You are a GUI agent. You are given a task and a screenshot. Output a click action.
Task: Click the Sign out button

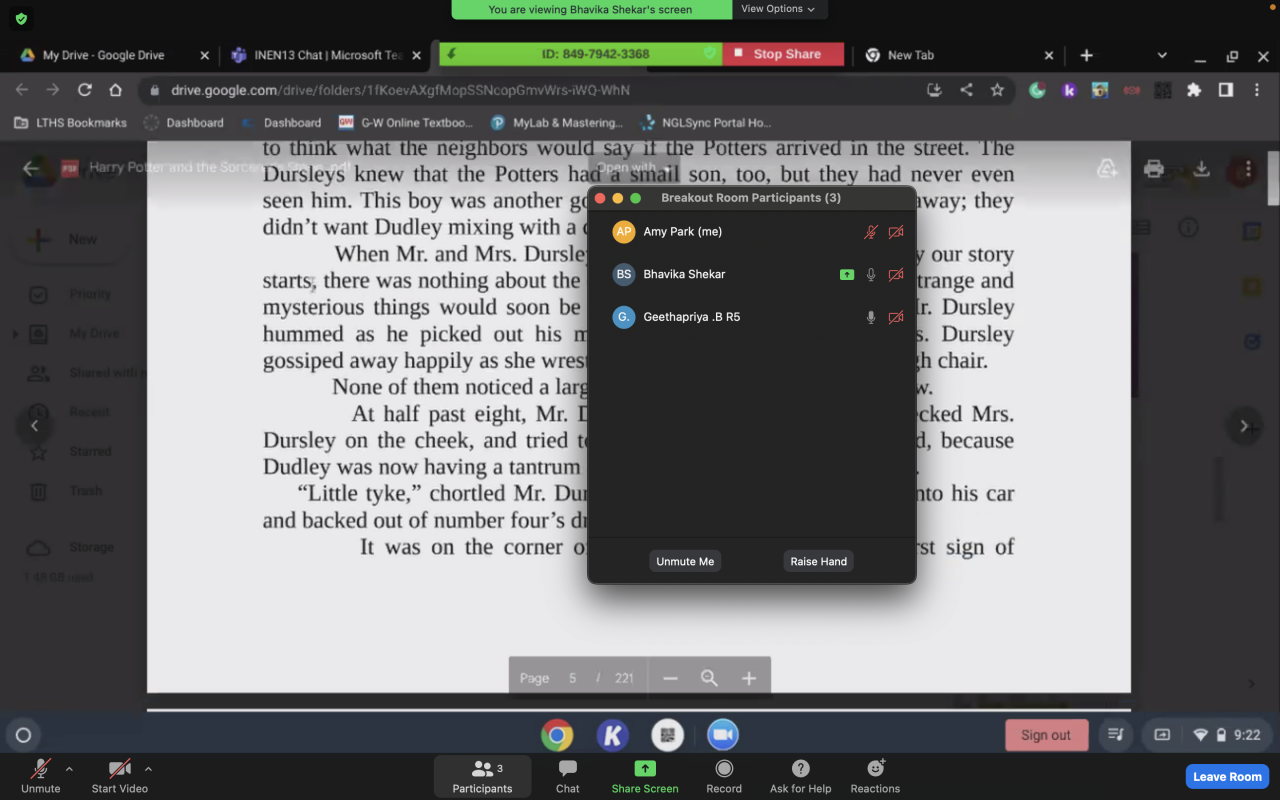tap(1046, 735)
